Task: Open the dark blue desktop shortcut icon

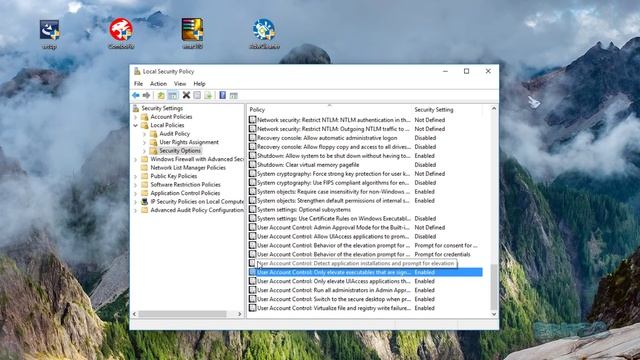Action: point(49,29)
